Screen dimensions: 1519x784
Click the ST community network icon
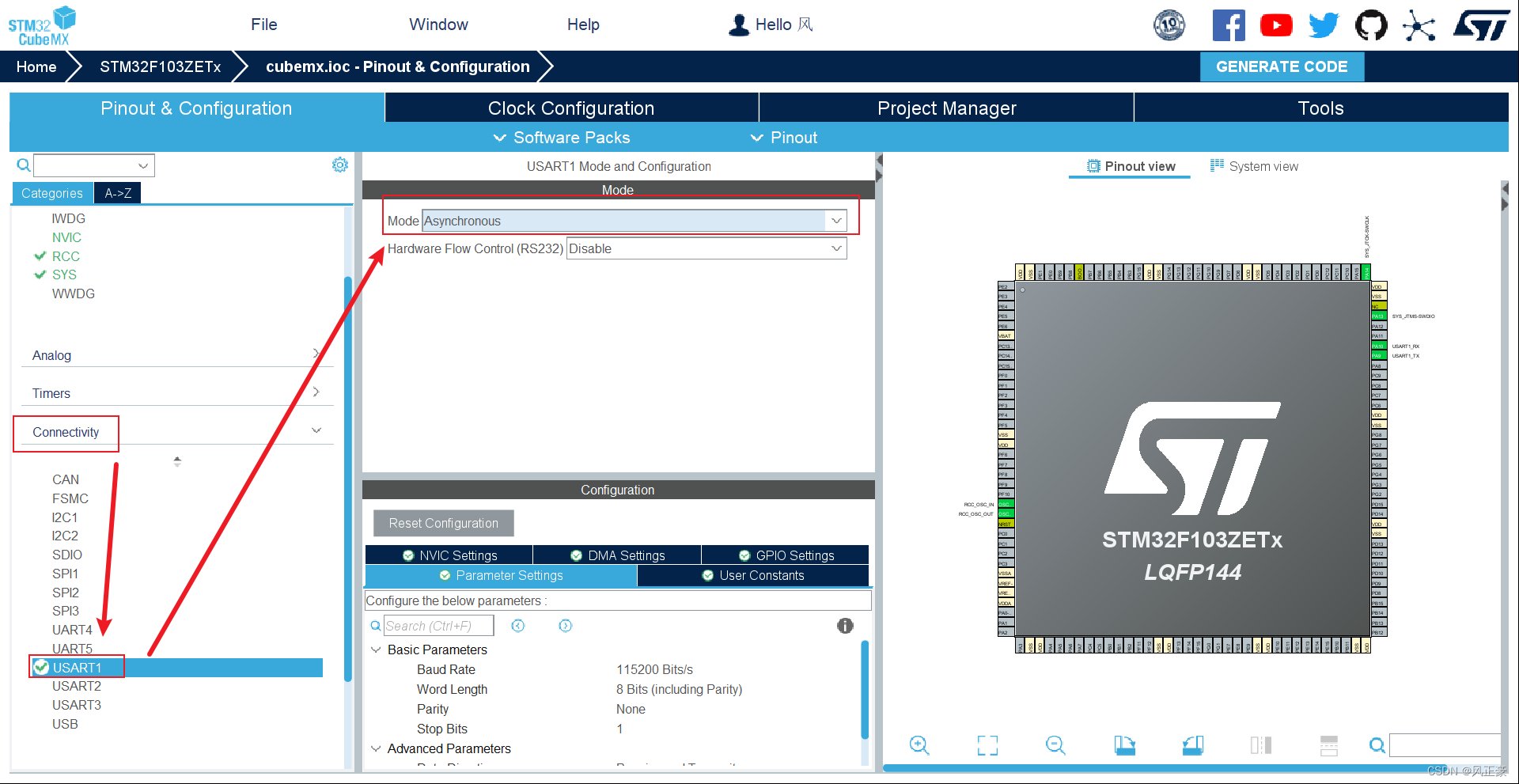tap(1419, 25)
